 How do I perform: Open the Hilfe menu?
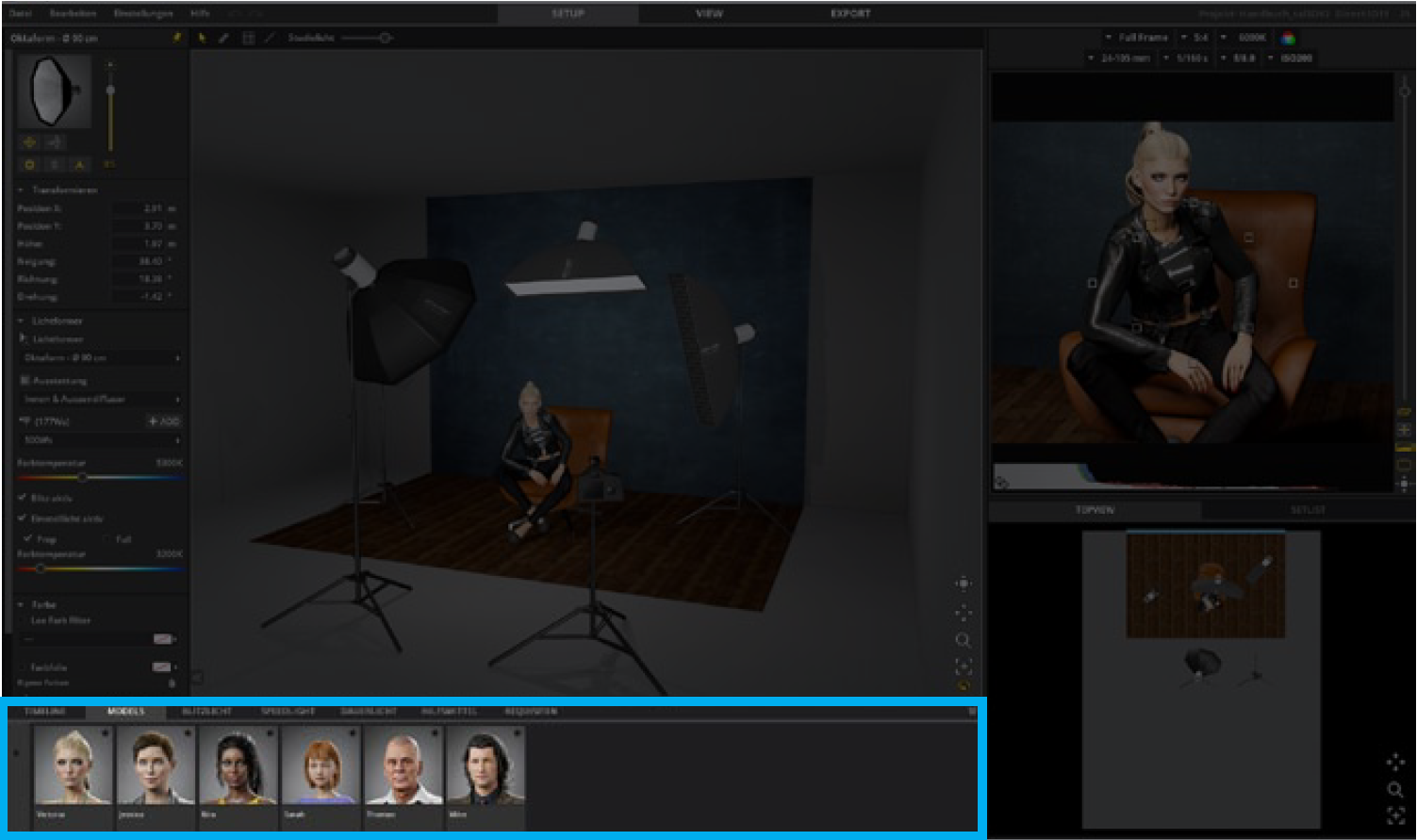point(200,14)
